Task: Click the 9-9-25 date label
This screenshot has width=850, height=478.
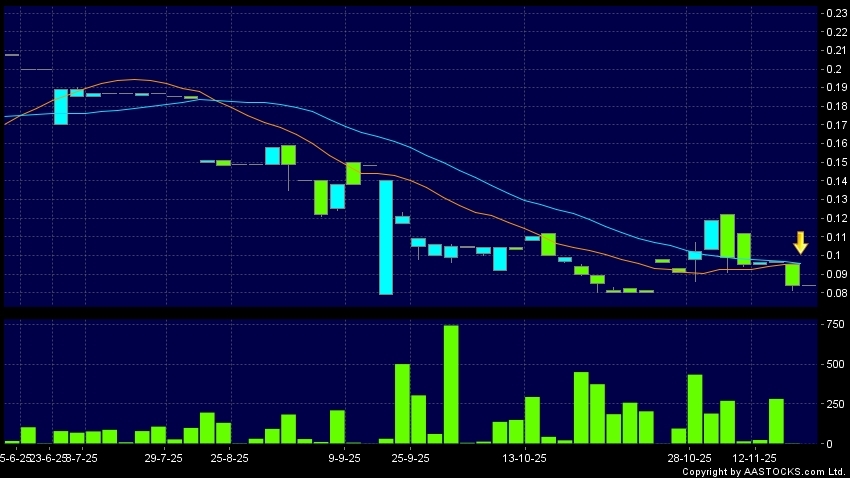Action: [344, 457]
